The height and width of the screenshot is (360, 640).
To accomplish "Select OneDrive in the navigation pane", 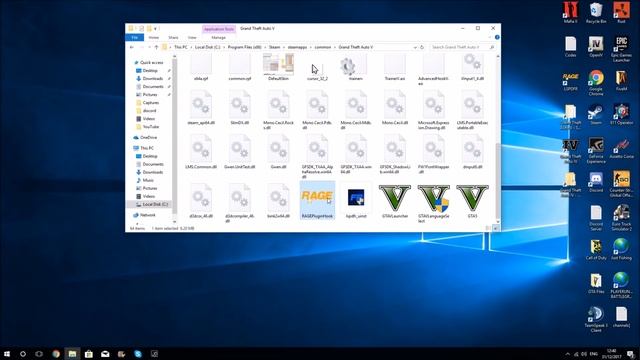I will [x=148, y=138].
